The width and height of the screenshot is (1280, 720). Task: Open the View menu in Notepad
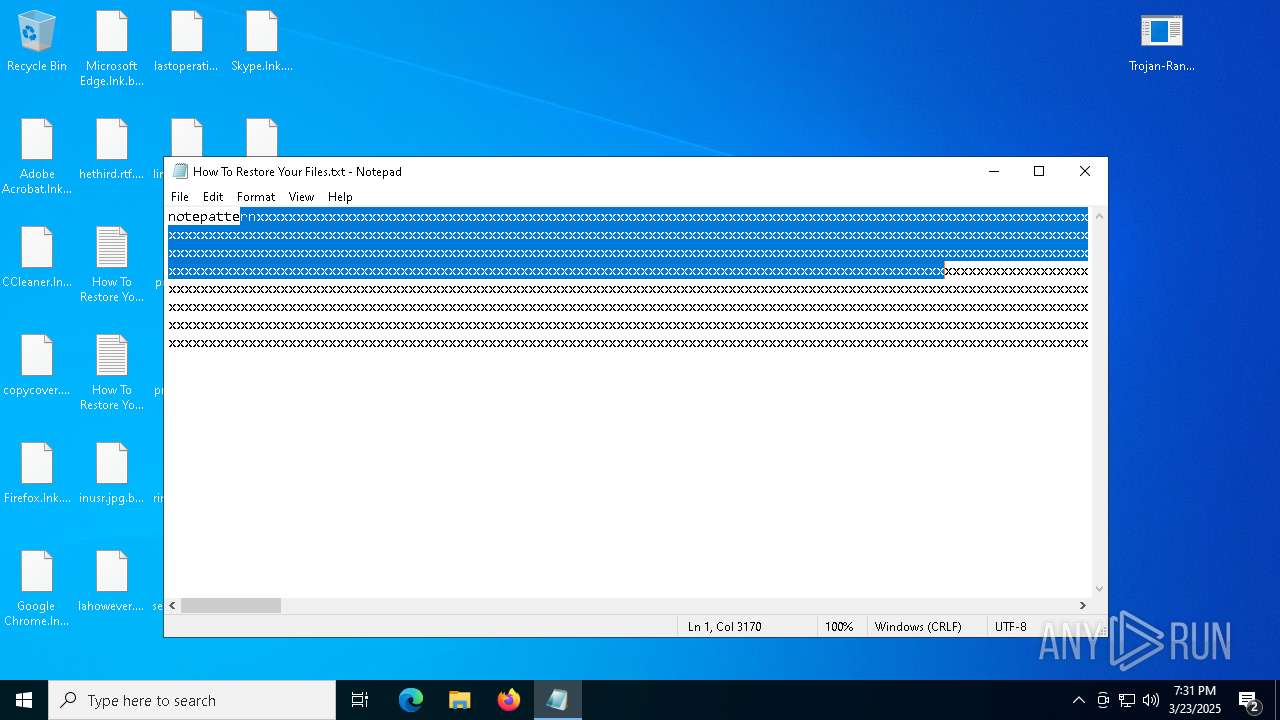[301, 197]
